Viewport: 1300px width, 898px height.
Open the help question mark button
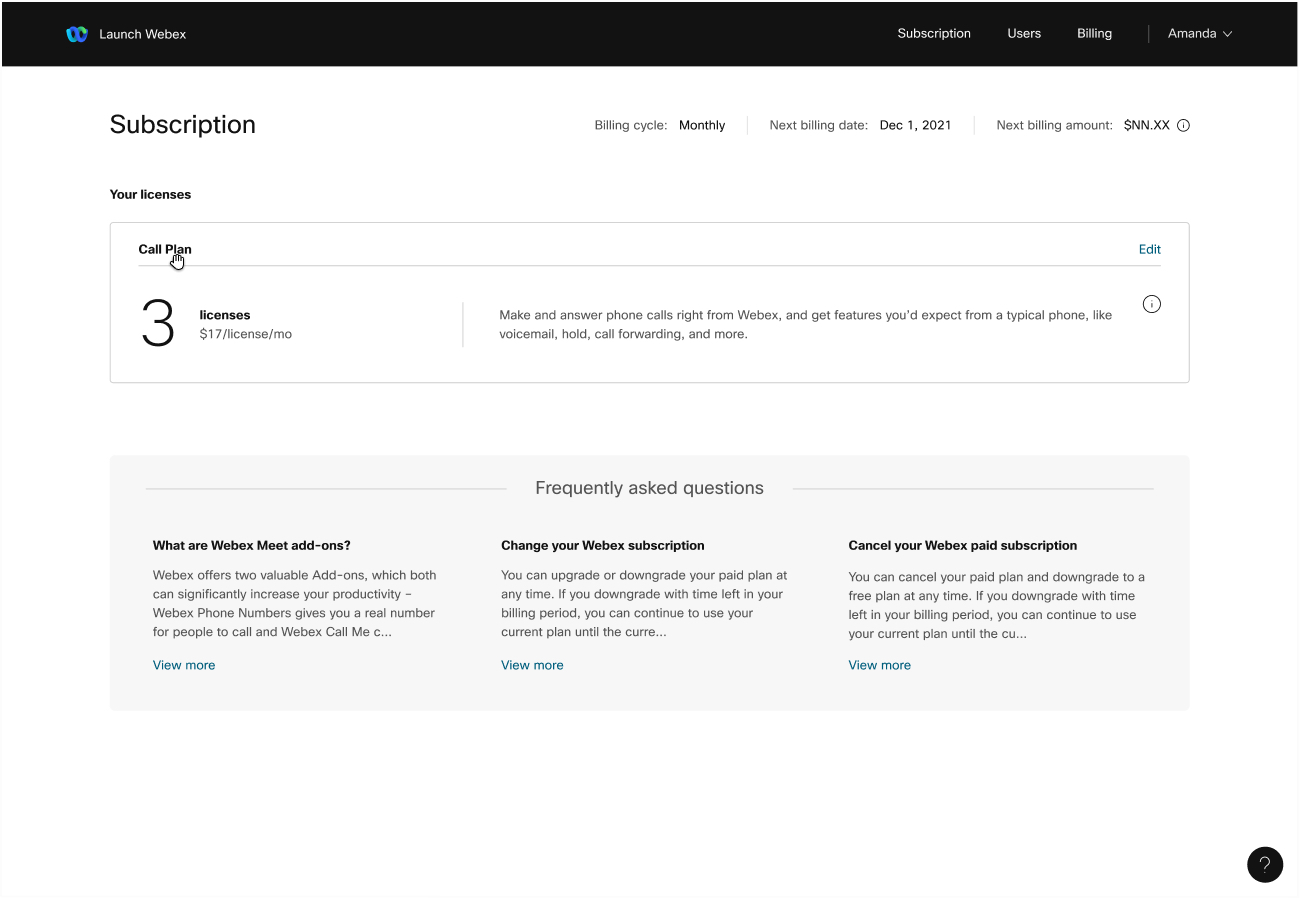pyautogui.click(x=1265, y=865)
